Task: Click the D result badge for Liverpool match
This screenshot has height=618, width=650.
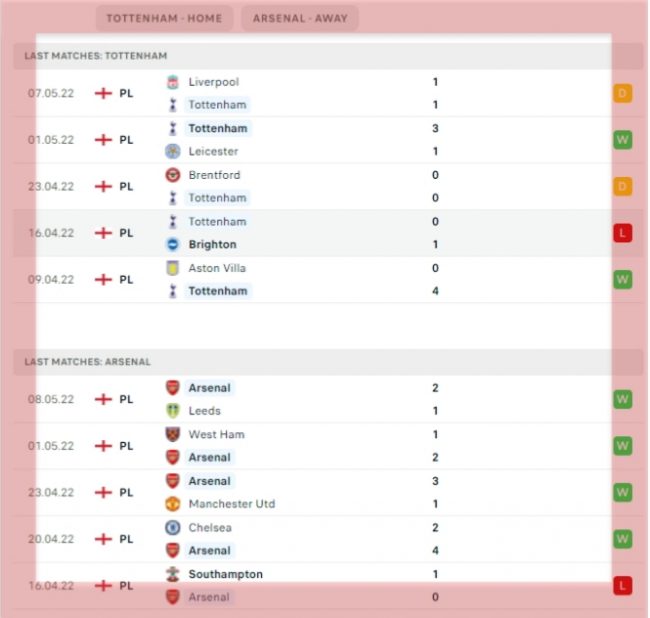Action: click(x=623, y=93)
